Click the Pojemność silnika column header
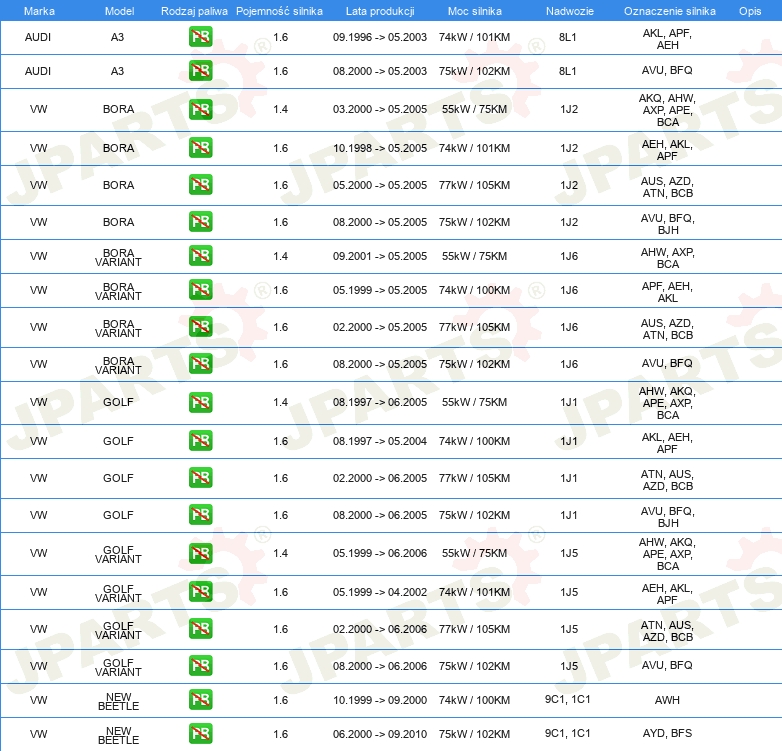The width and height of the screenshot is (782, 751). coord(279,11)
